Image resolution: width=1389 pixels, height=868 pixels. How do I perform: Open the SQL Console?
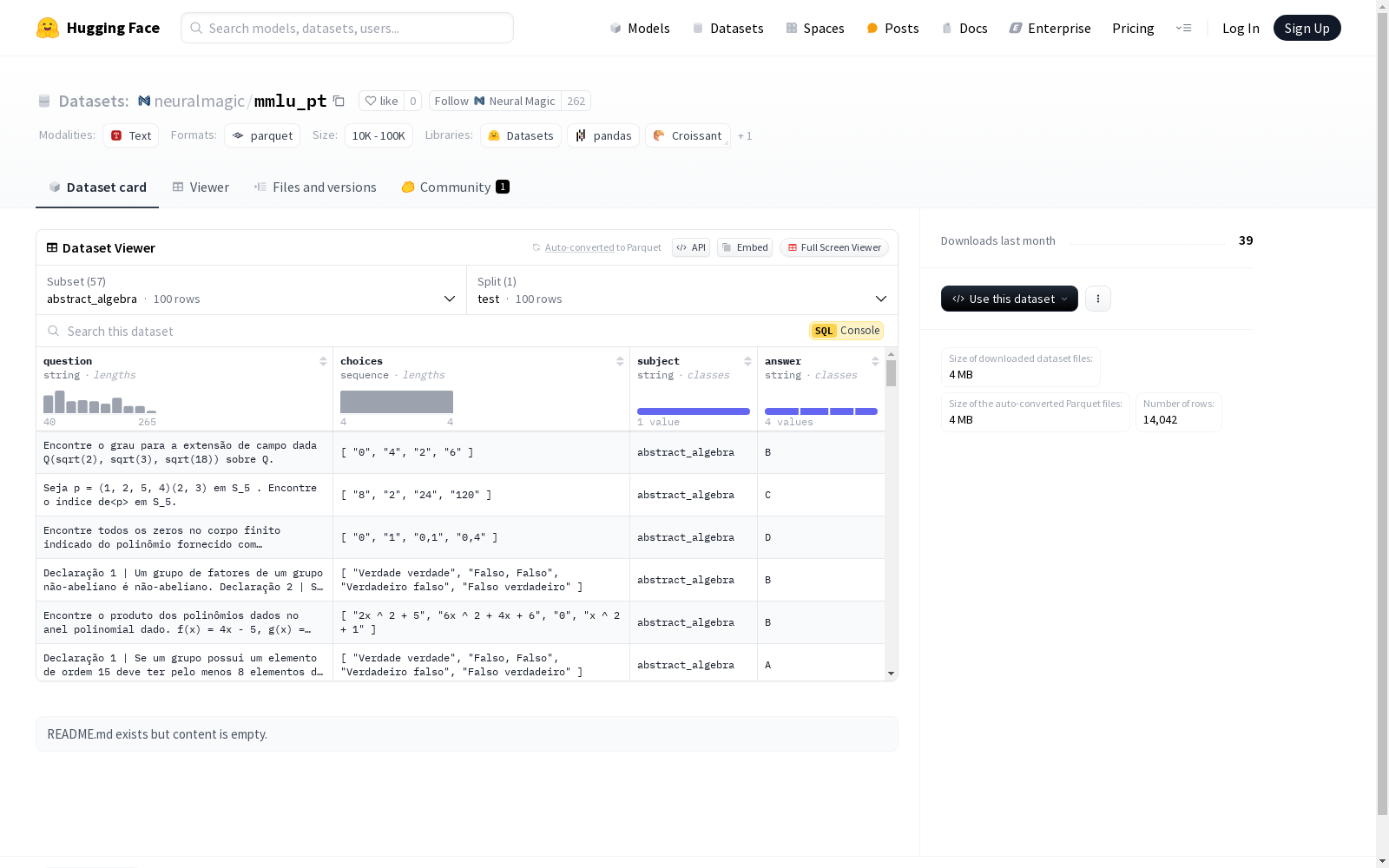tap(846, 331)
